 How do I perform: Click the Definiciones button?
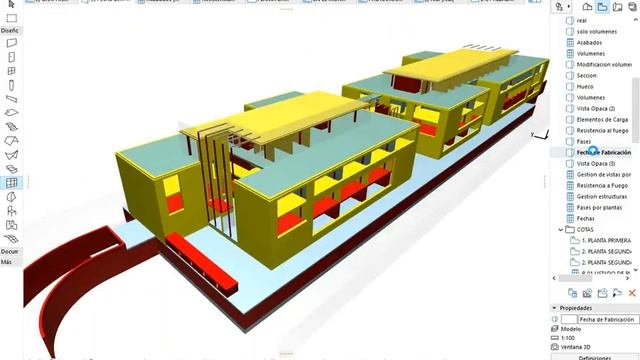pyautogui.click(x=595, y=357)
